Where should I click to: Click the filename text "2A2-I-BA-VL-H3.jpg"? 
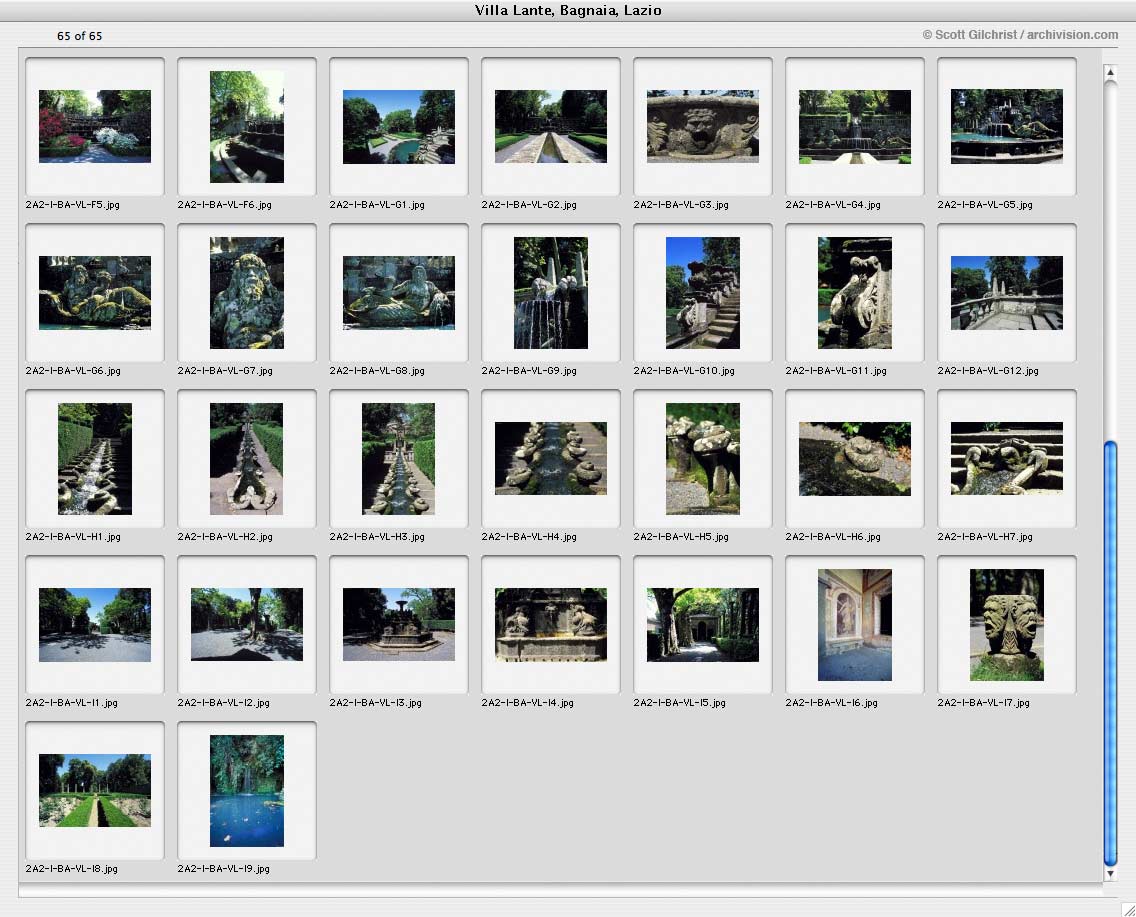377,537
